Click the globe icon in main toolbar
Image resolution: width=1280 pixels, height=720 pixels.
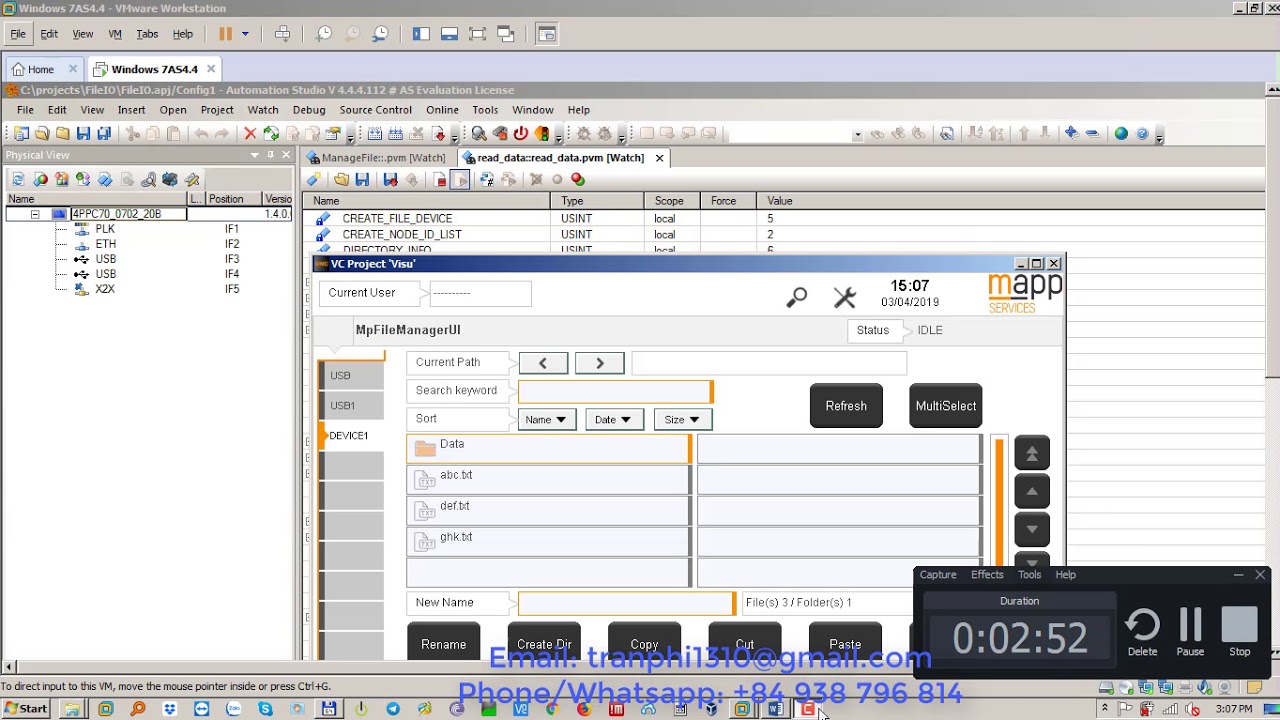[x=1121, y=133]
